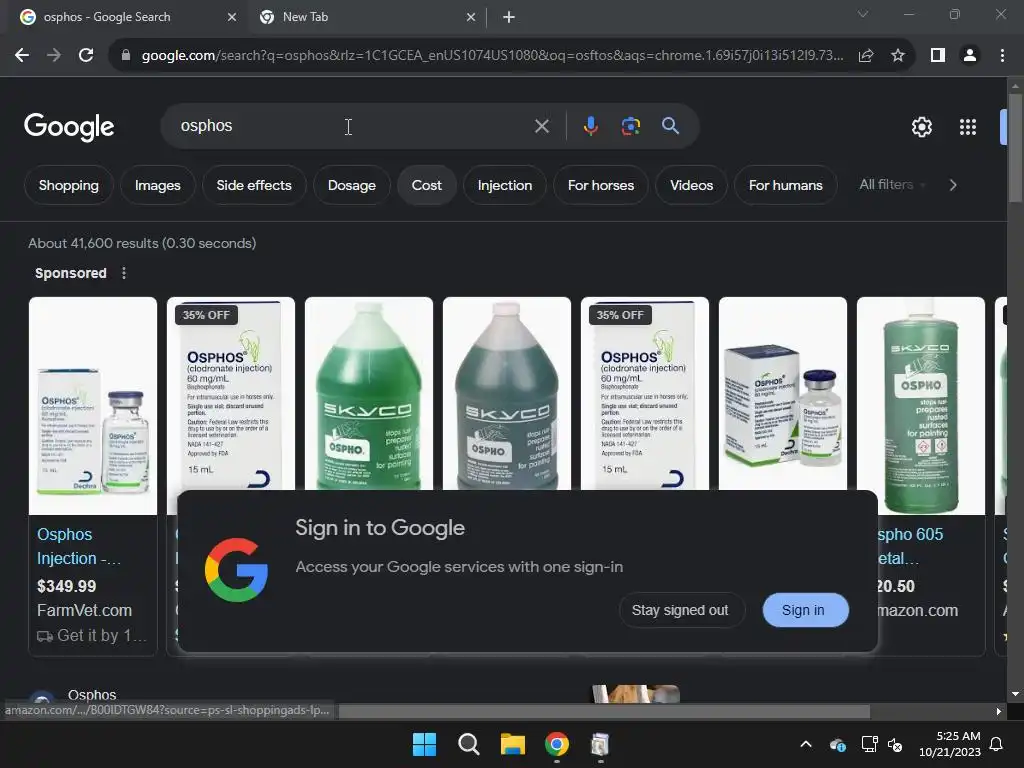Click horizontal scrollbar right arrow
The width and height of the screenshot is (1024, 768).
click(999, 711)
